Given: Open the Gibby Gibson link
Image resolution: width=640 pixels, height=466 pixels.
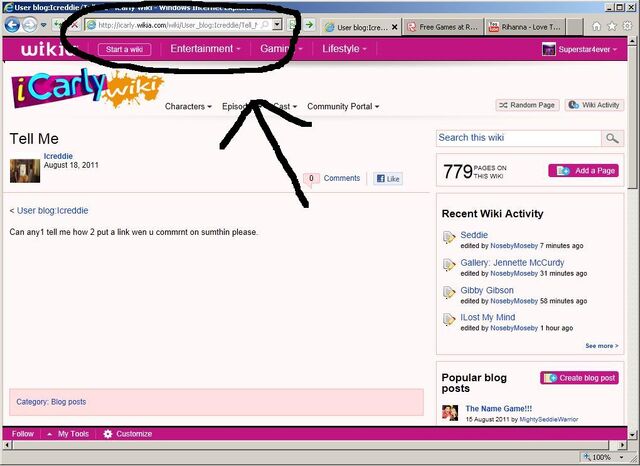Looking at the screenshot, I should pyautogui.click(x=487, y=290).
